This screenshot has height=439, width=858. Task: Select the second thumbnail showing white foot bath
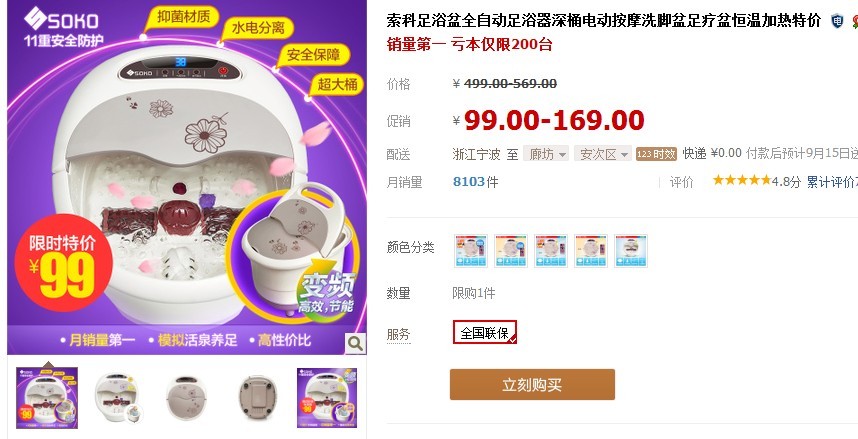(x=117, y=397)
